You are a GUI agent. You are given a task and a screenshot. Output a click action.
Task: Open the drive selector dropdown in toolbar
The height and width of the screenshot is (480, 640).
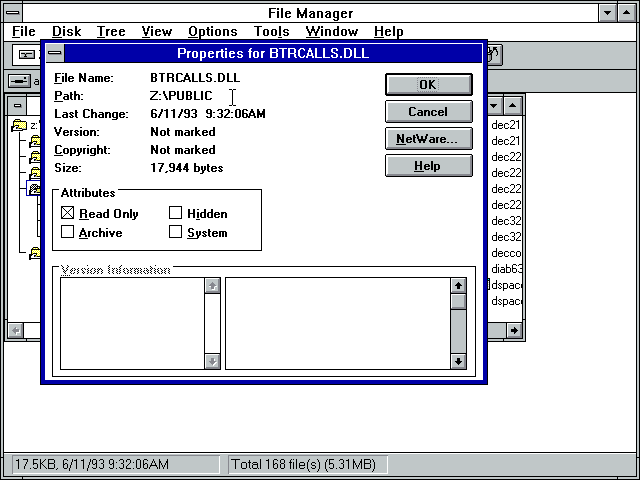point(26,55)
